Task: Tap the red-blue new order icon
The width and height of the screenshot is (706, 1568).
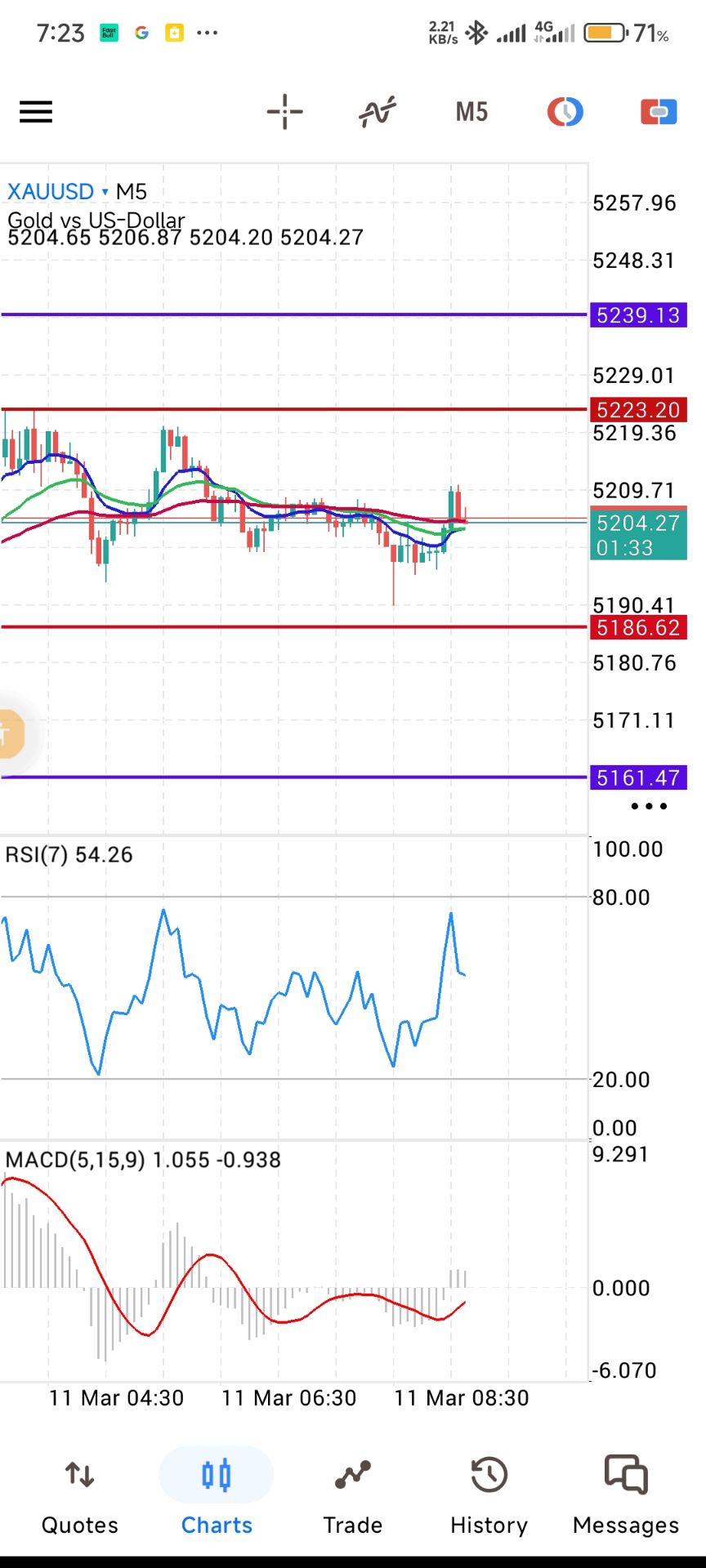Action: point(658,112)
